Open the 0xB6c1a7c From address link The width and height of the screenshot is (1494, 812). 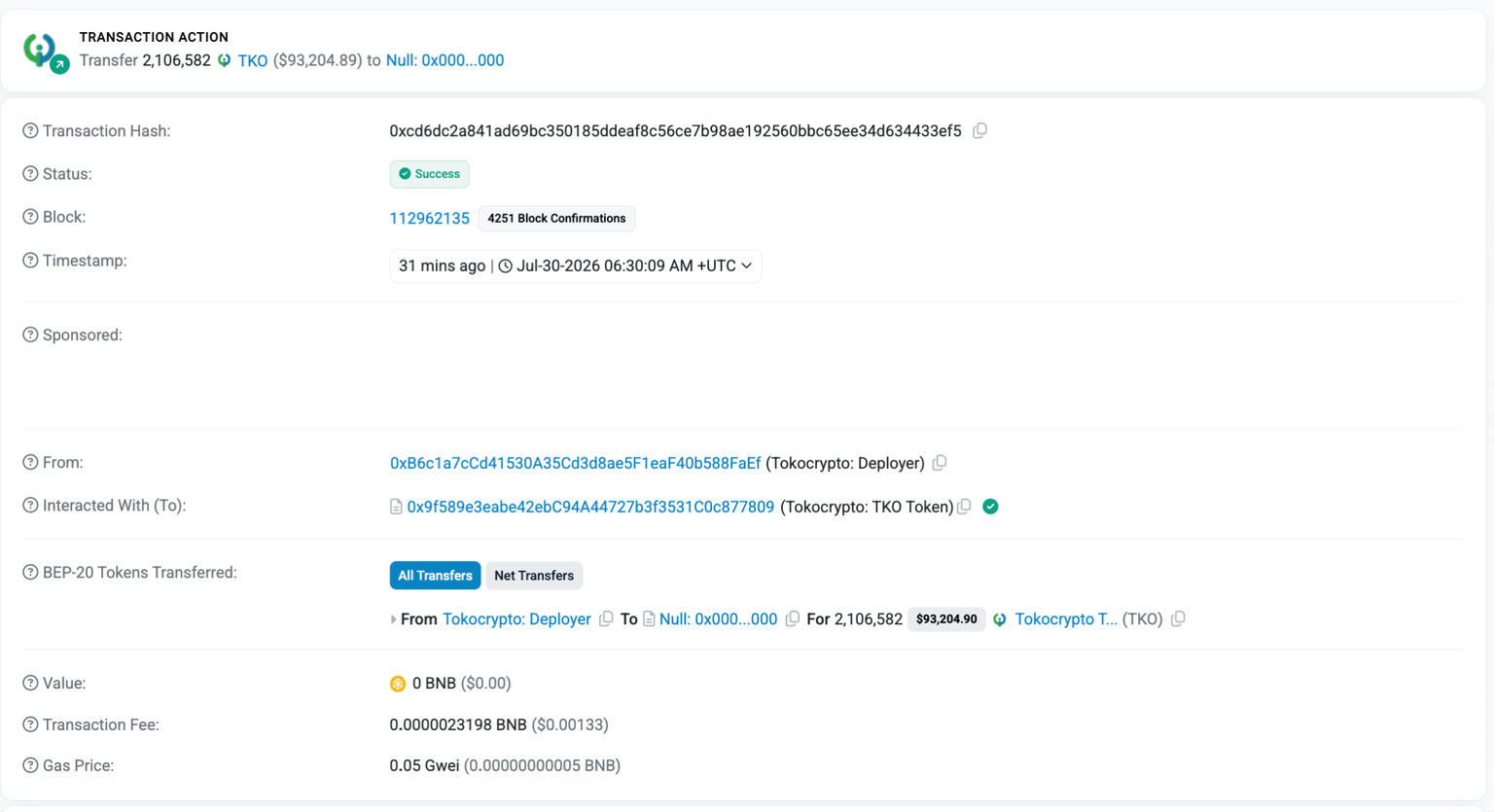575,463
